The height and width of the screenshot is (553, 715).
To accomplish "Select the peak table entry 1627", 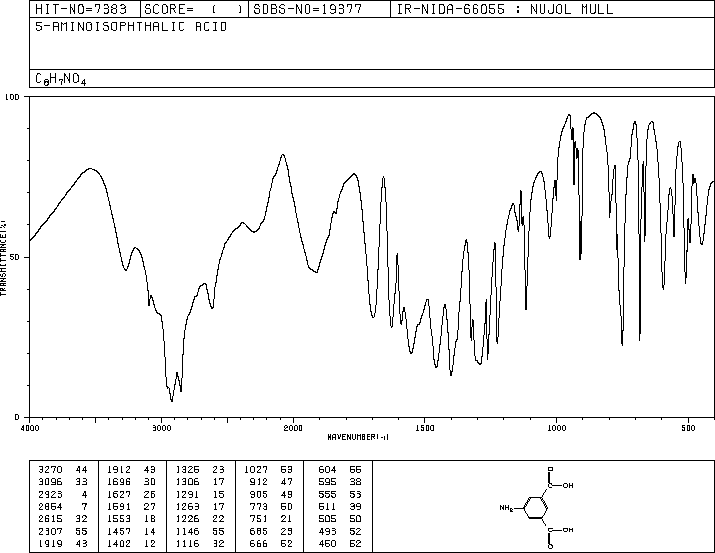I will (x=119, y=494).
